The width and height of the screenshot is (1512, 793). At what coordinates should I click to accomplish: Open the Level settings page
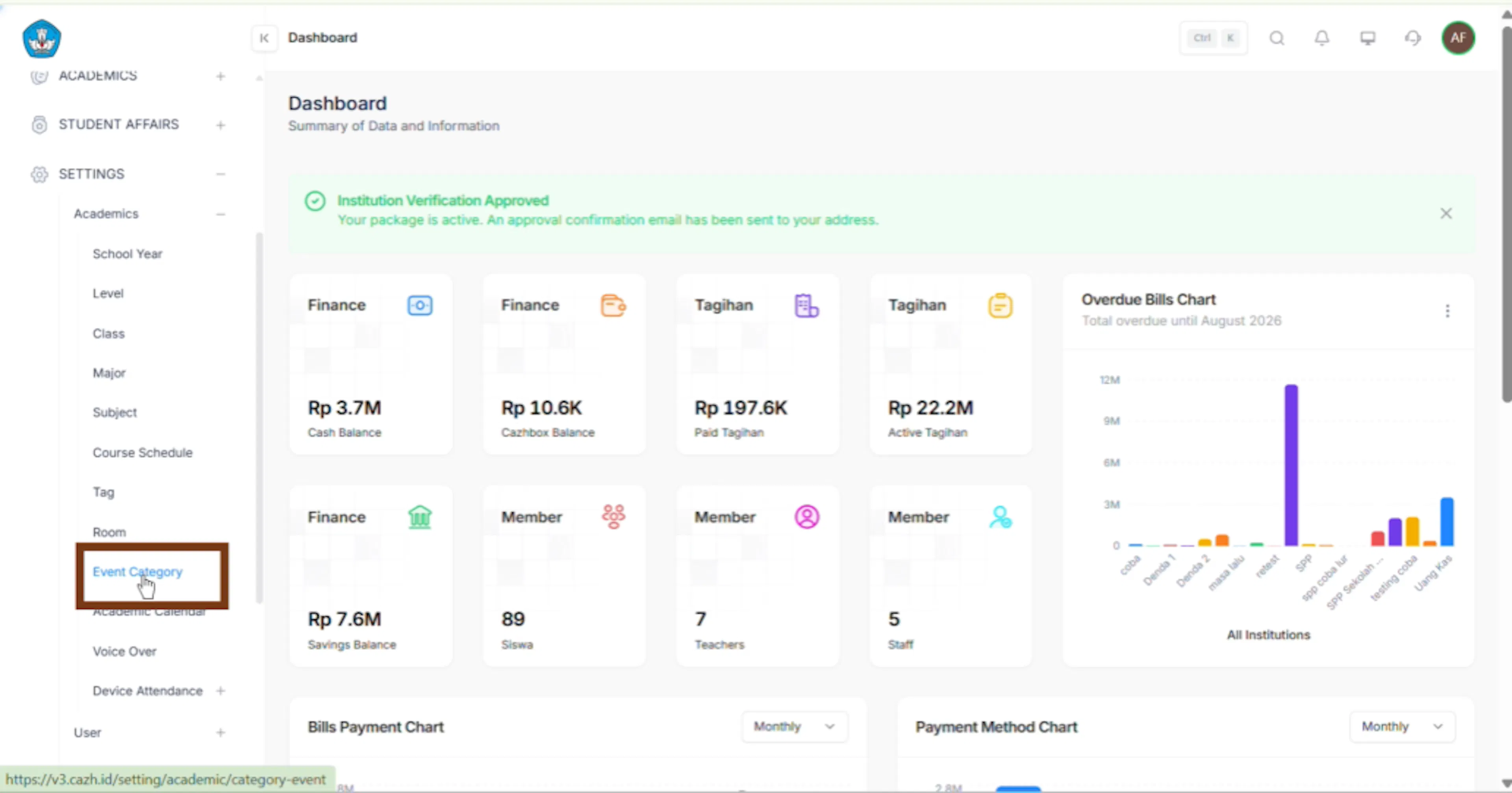coord(108,293)
